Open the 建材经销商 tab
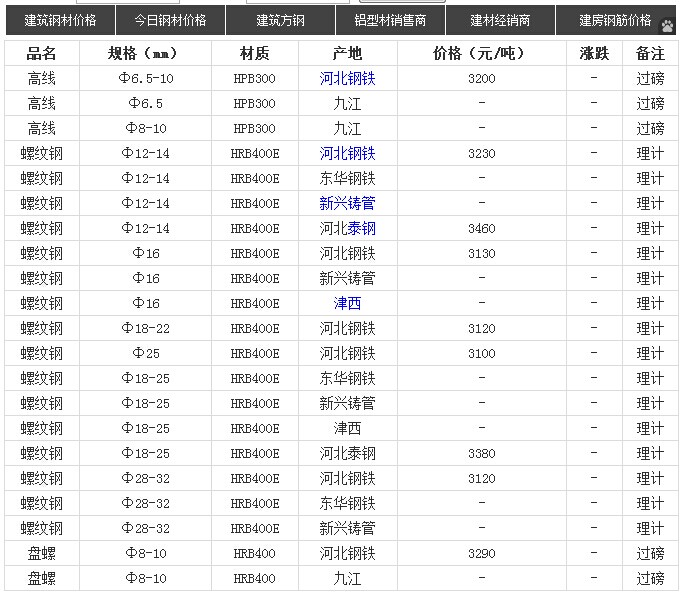The image size is (685, 595). point(500,20)
